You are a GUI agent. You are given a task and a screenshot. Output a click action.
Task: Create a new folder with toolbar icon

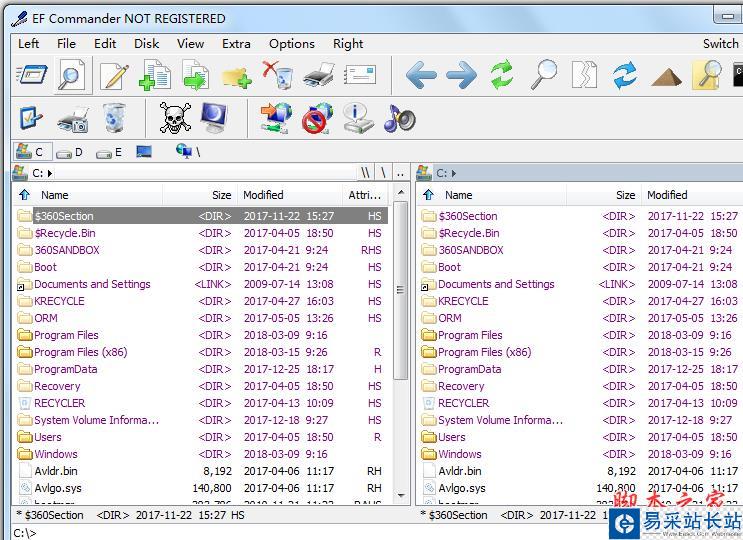click(x=236, y=77)
